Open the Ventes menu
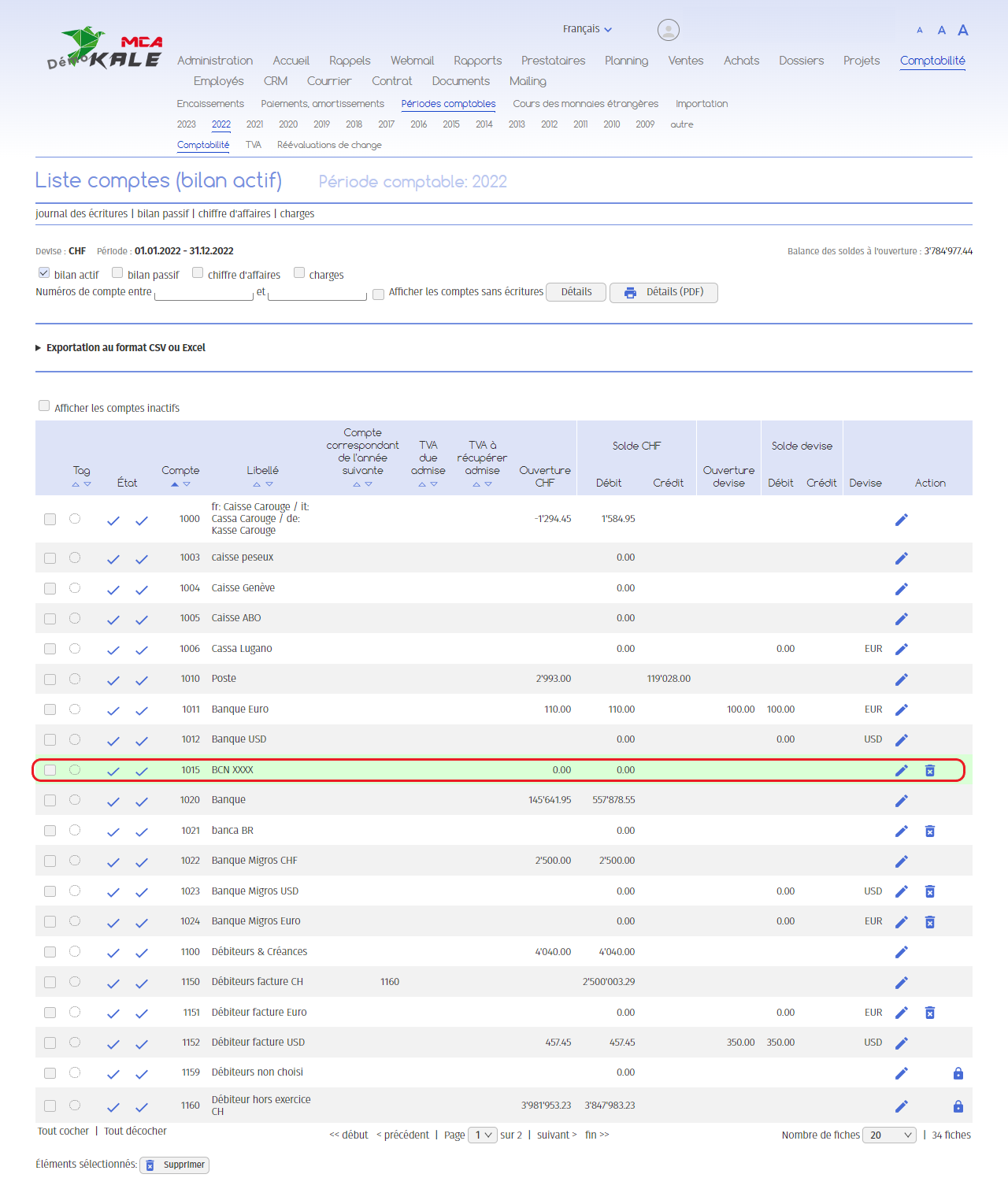The image size is (1008, 1189). click(x=685, y=61)
